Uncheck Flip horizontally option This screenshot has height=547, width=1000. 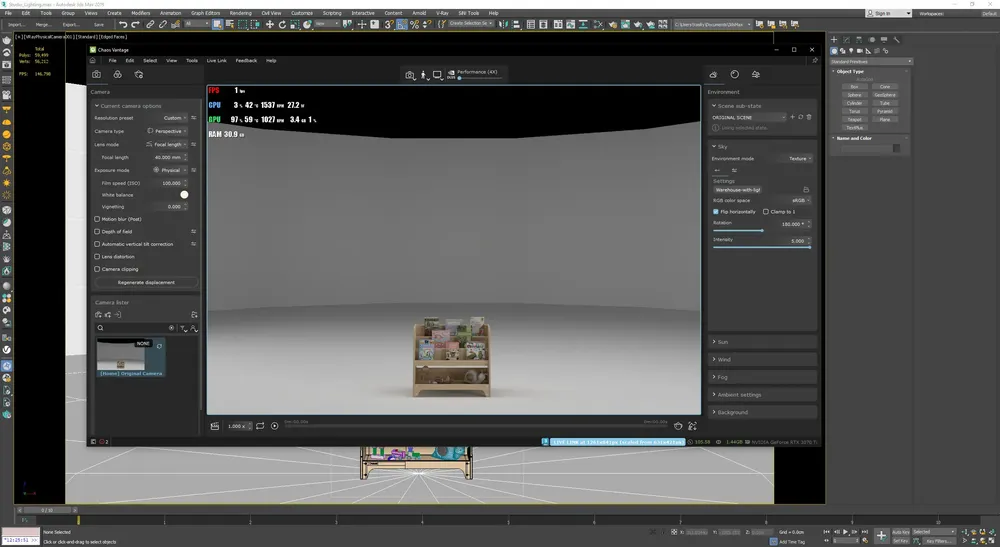716,212
